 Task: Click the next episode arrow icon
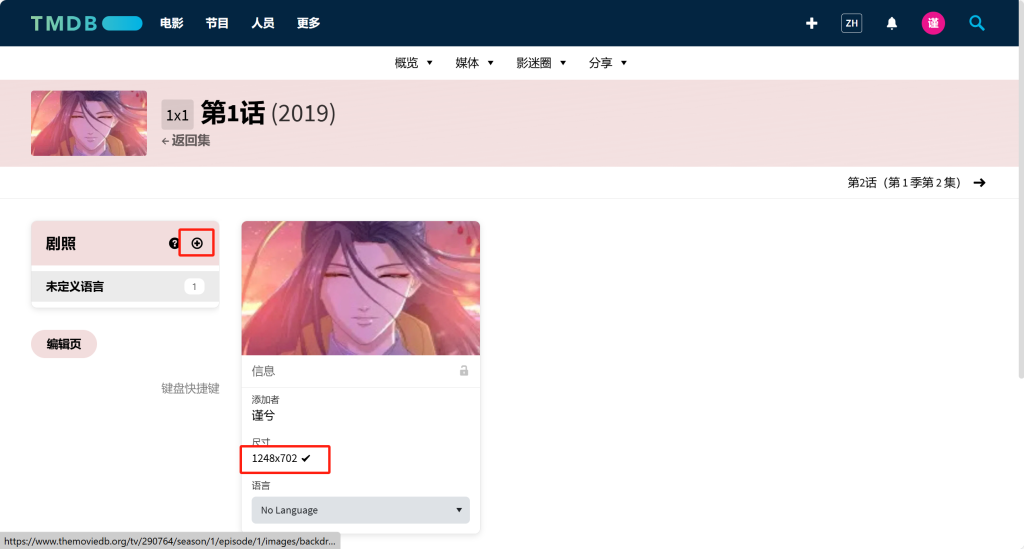(x=979, y=183)
